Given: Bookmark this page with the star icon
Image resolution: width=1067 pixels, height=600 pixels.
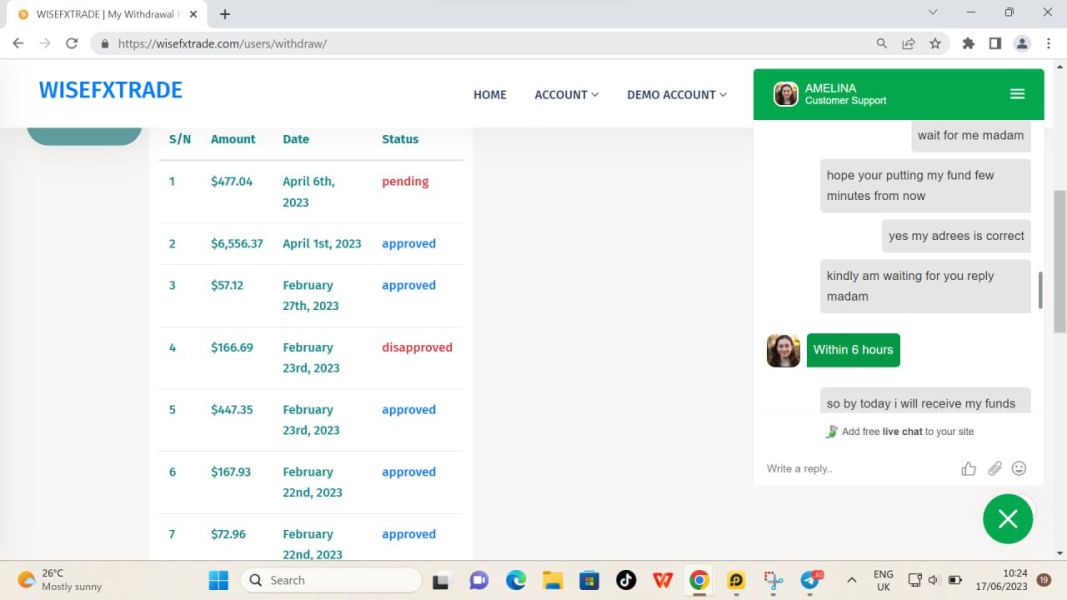Looking at the screenshot, I should 936,44.
